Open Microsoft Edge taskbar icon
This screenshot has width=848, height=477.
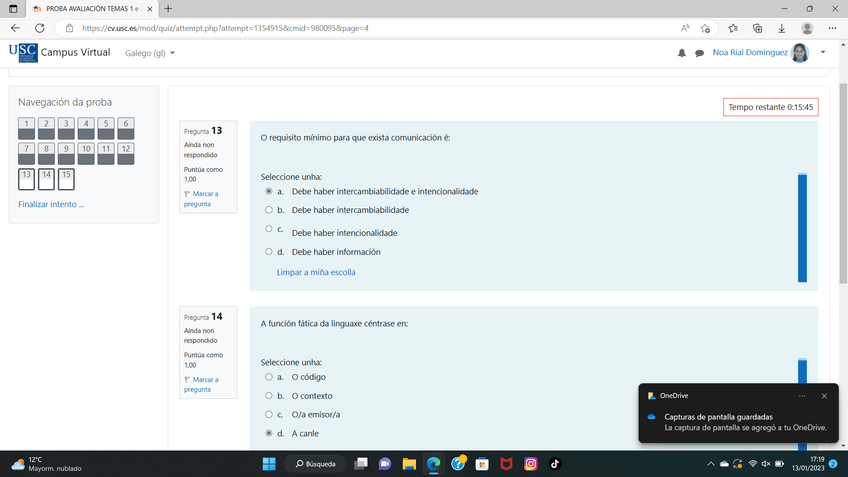[433, 464]
